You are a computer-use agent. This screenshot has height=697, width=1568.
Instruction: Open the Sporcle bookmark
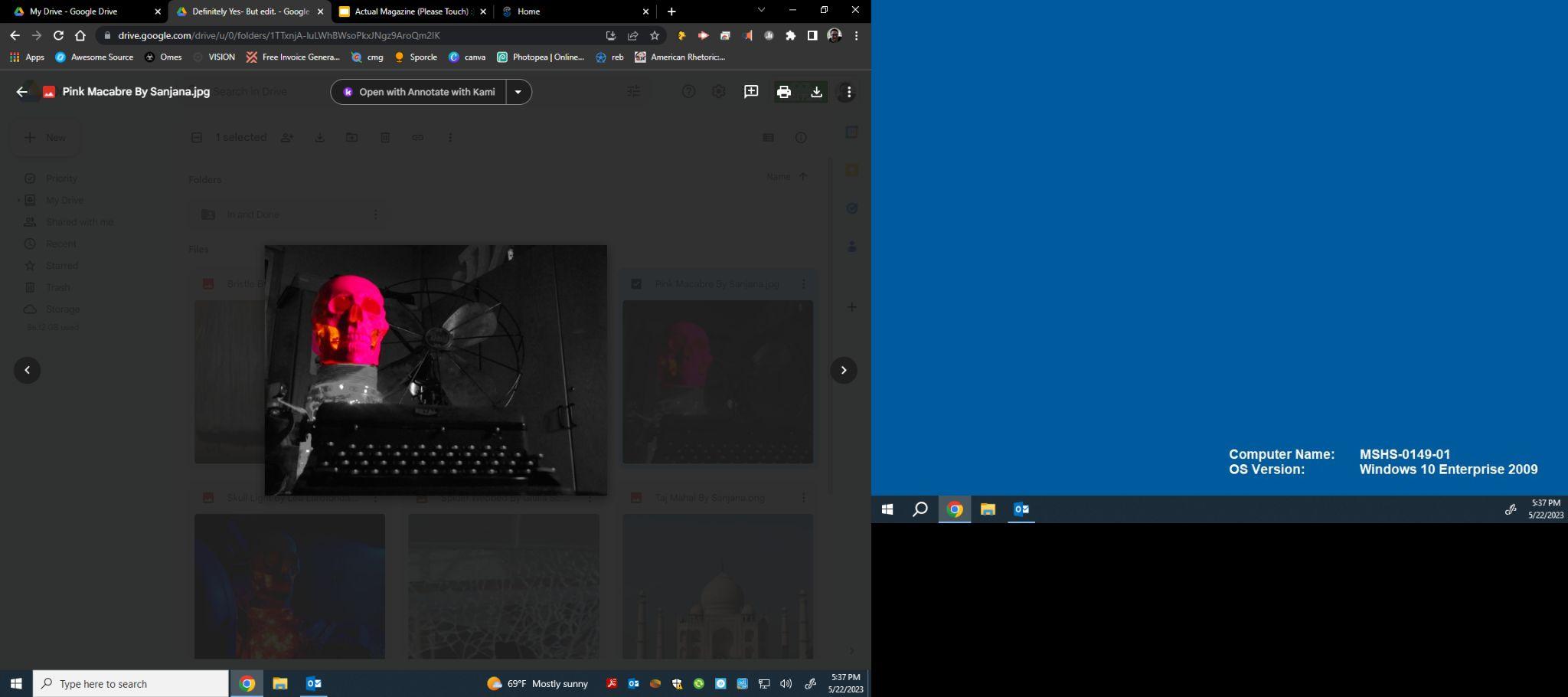[415, 57]
